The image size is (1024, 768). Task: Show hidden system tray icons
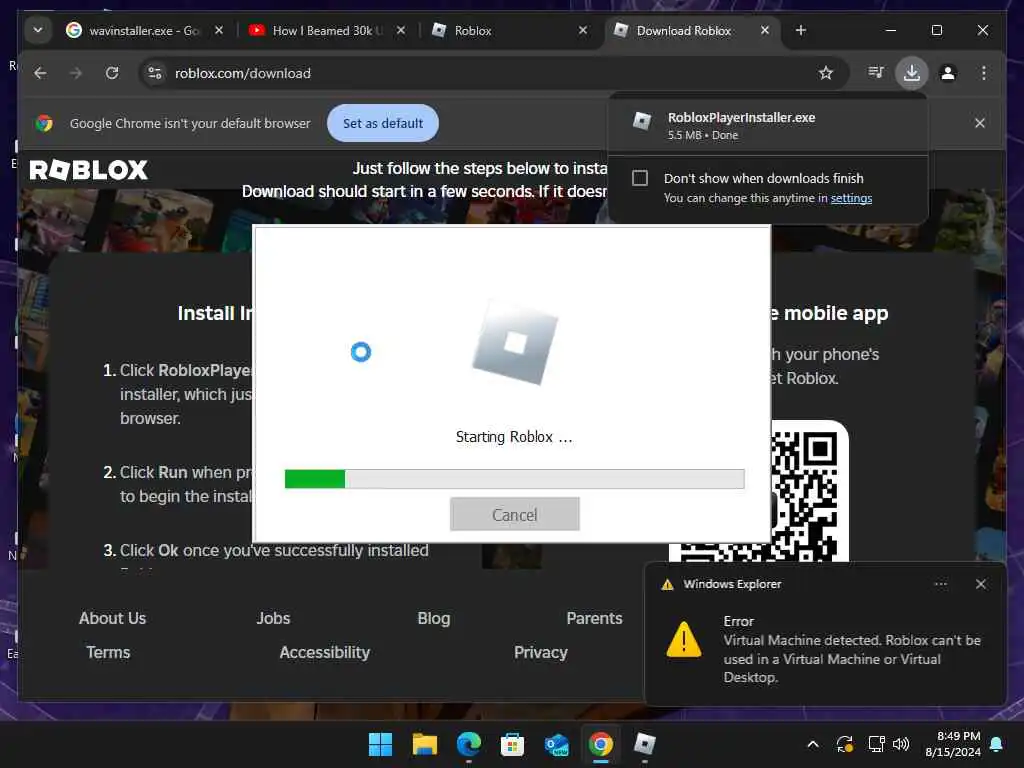[x=813, y=744]
